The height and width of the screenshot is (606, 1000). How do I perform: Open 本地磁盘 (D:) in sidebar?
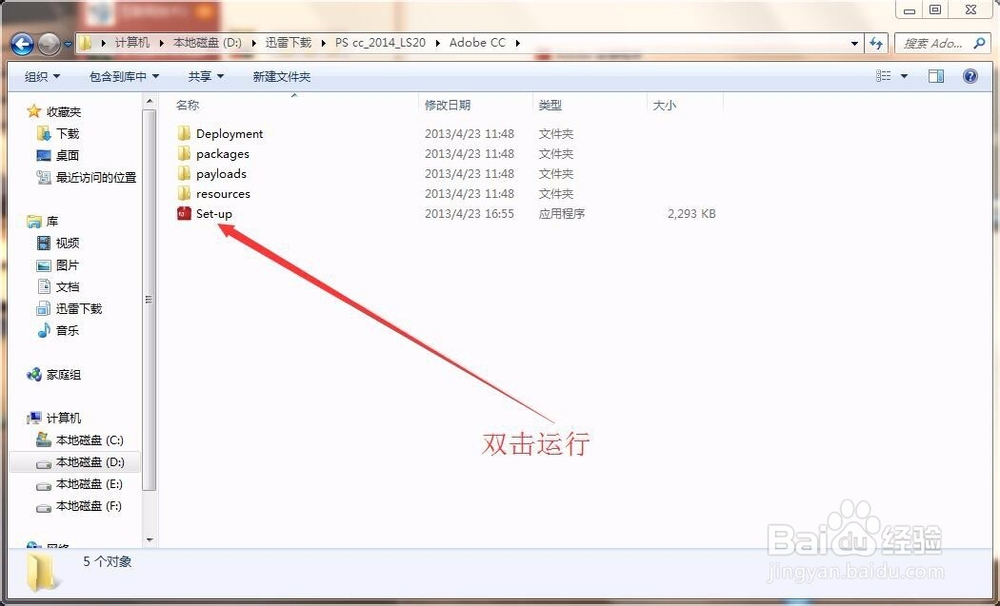[90, 462]
